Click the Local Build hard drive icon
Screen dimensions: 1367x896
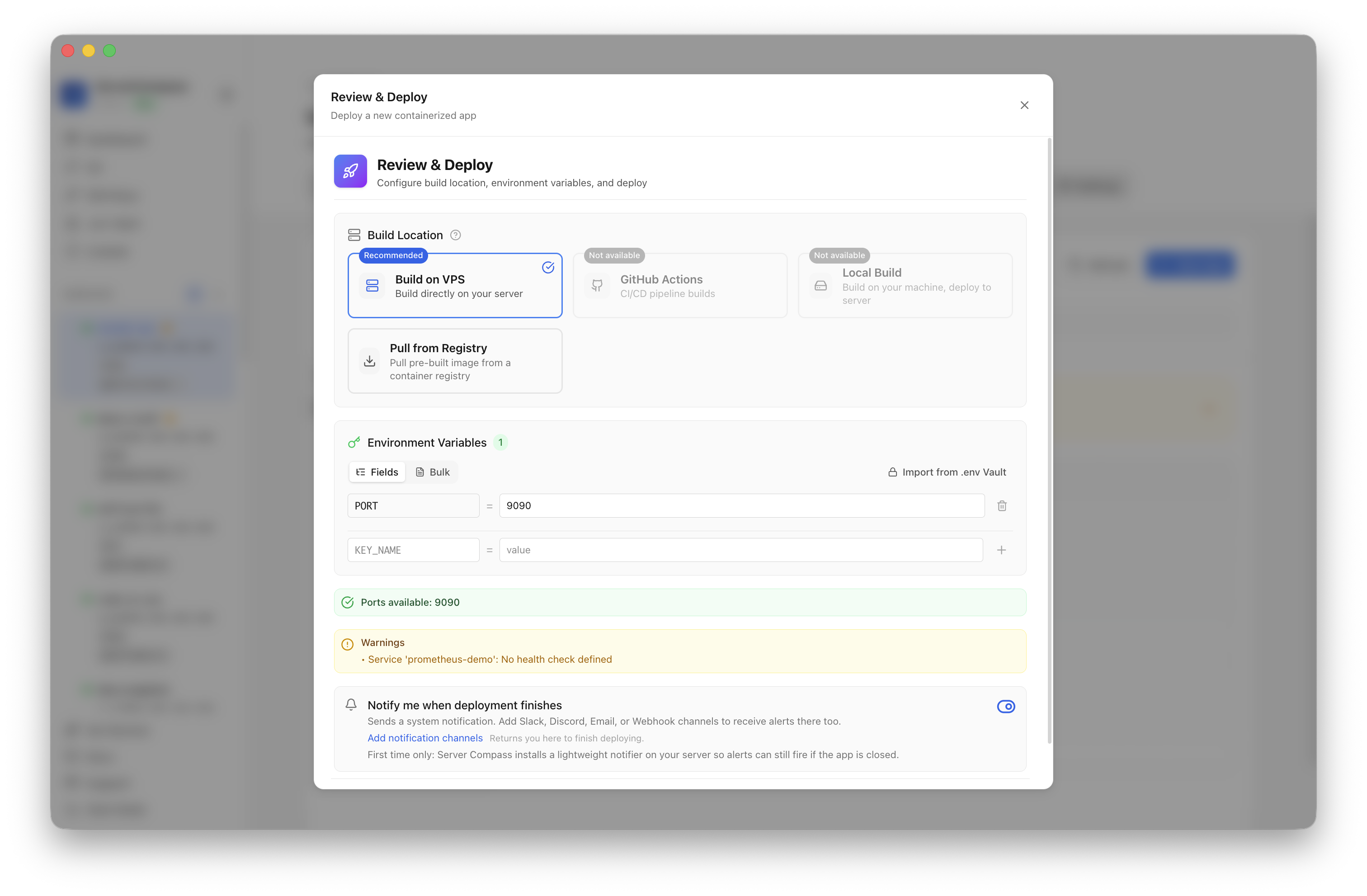point(821,285)
